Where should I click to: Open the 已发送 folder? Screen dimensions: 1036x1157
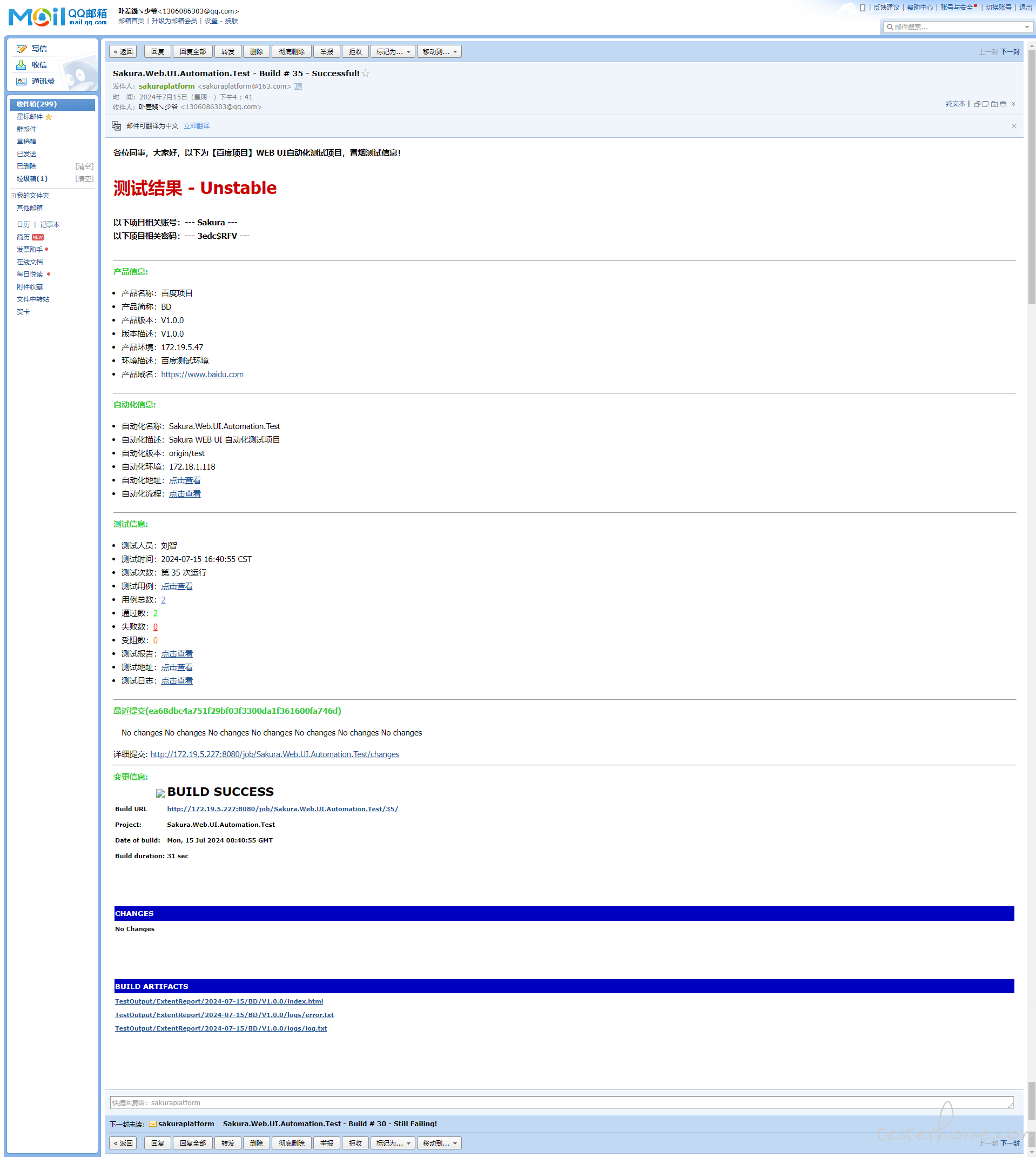[26, 153]
